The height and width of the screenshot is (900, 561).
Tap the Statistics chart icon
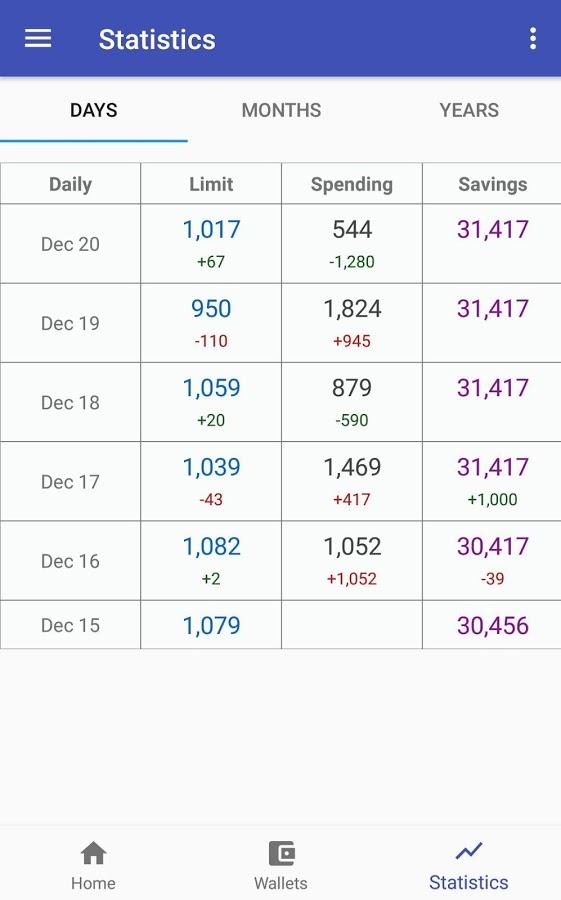[469, 851]
